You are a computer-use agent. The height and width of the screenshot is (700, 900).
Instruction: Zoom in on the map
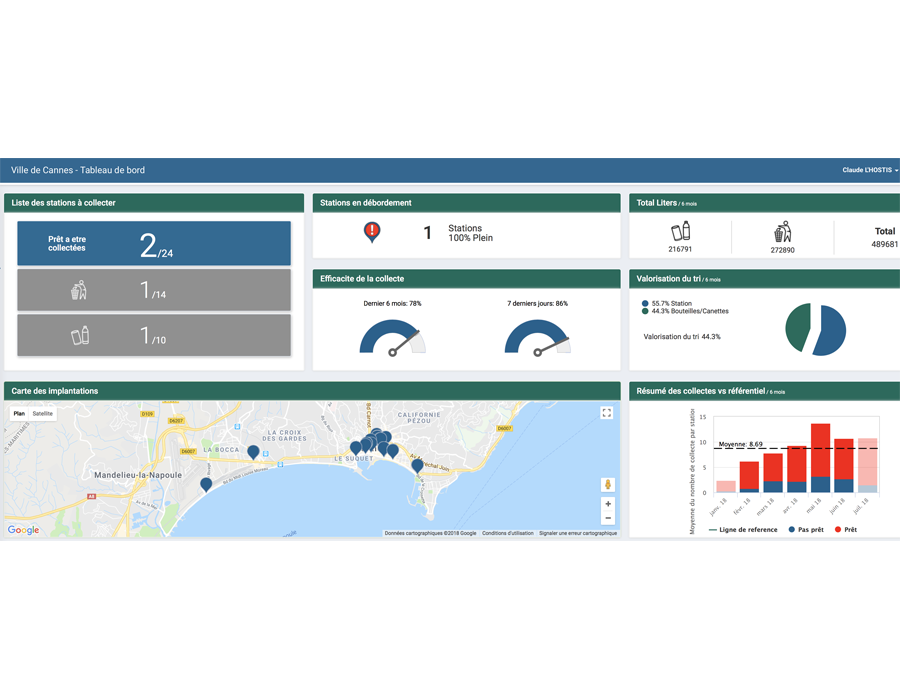tap(607, 504)
